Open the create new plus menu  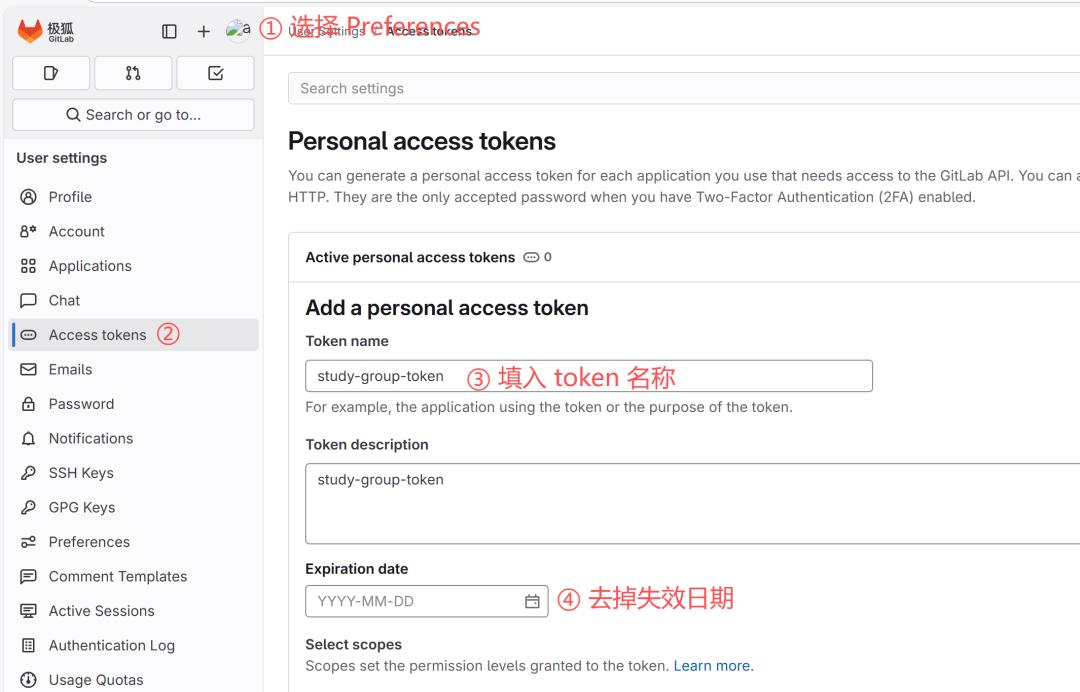click(203, 30)
